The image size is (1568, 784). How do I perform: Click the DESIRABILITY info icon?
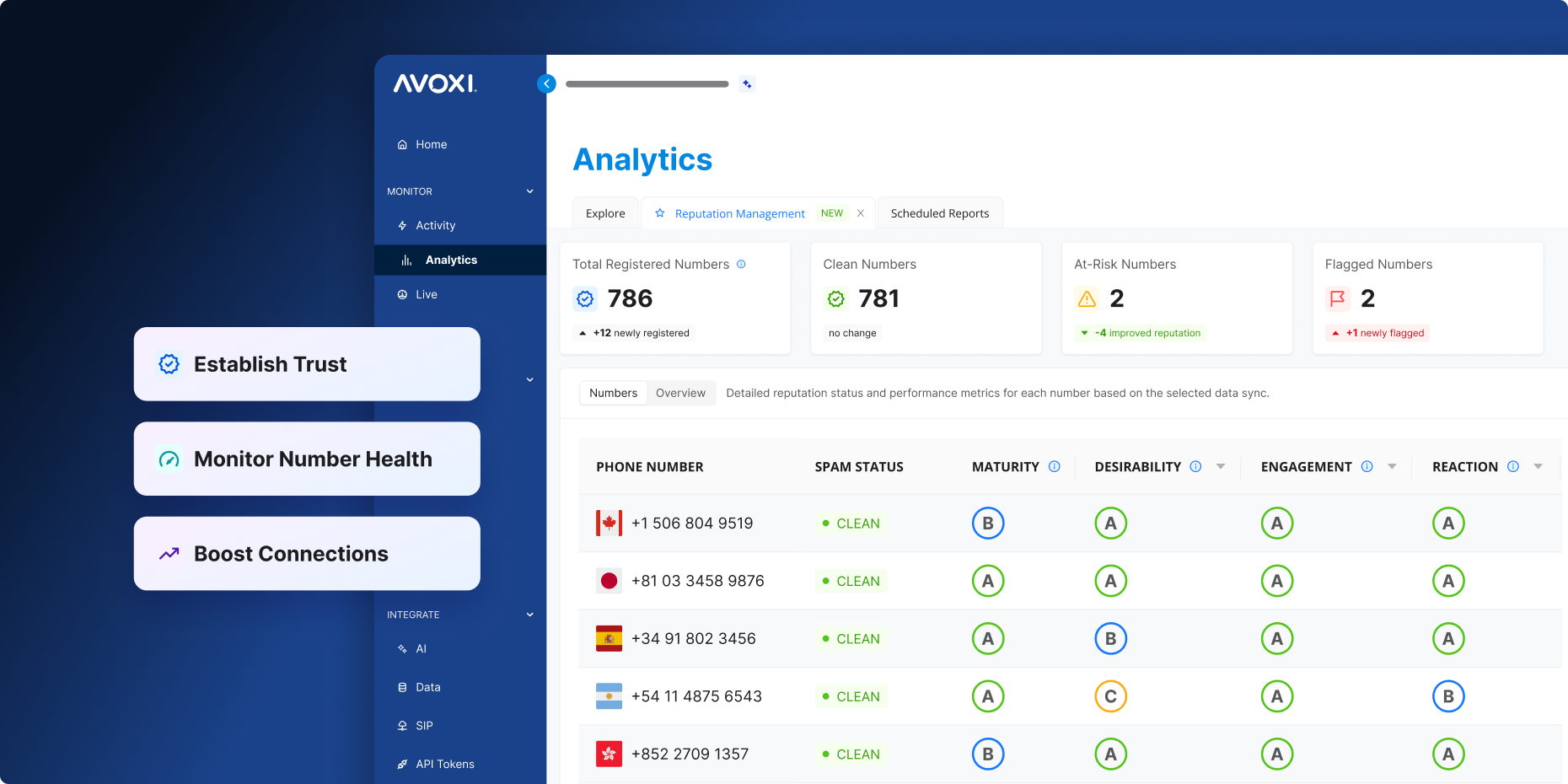pyautogui.click(x=1195, y=466)
